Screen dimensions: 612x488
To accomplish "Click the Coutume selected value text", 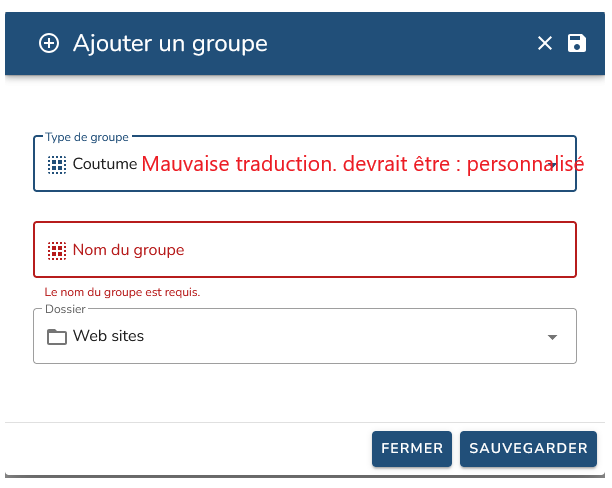I will click(x=104, y=163).
